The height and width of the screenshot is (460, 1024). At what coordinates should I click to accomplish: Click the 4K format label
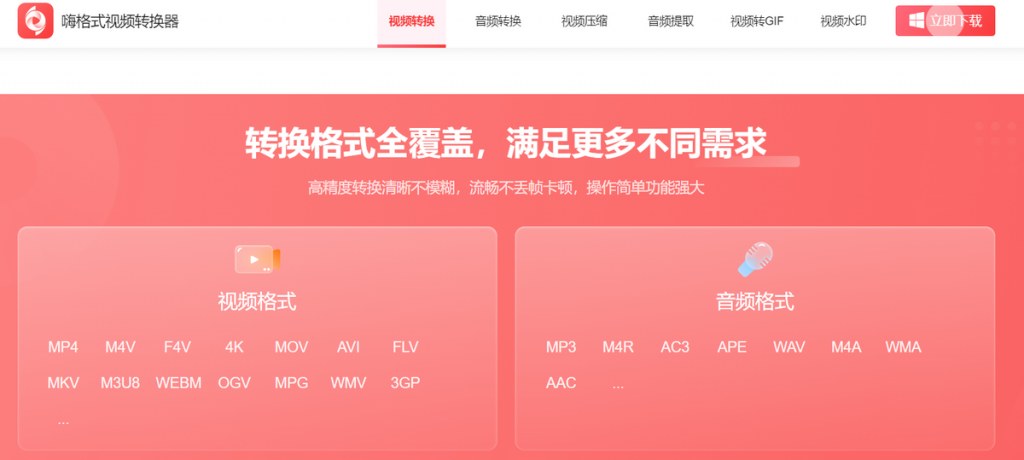point(234,347)
